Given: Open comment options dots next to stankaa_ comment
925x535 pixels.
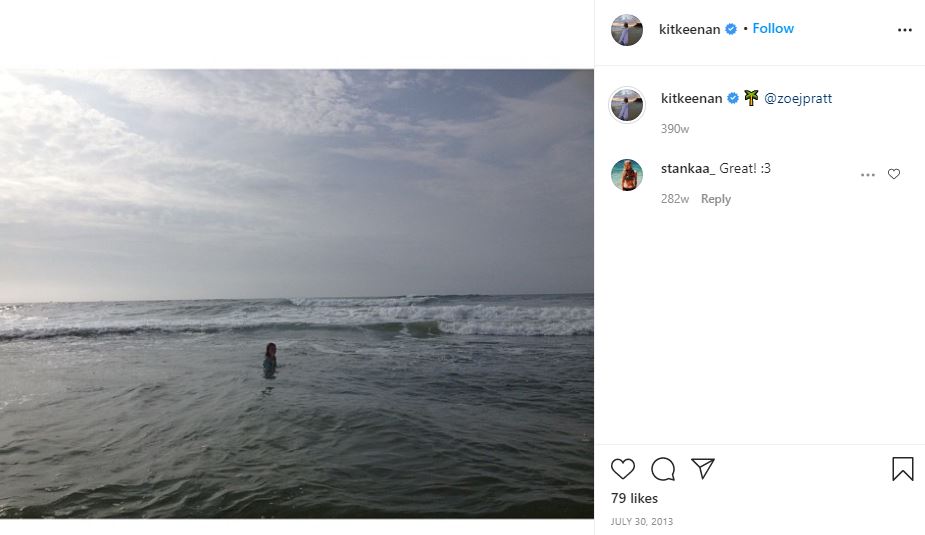Looking at the screenshot, I should 867,175.
